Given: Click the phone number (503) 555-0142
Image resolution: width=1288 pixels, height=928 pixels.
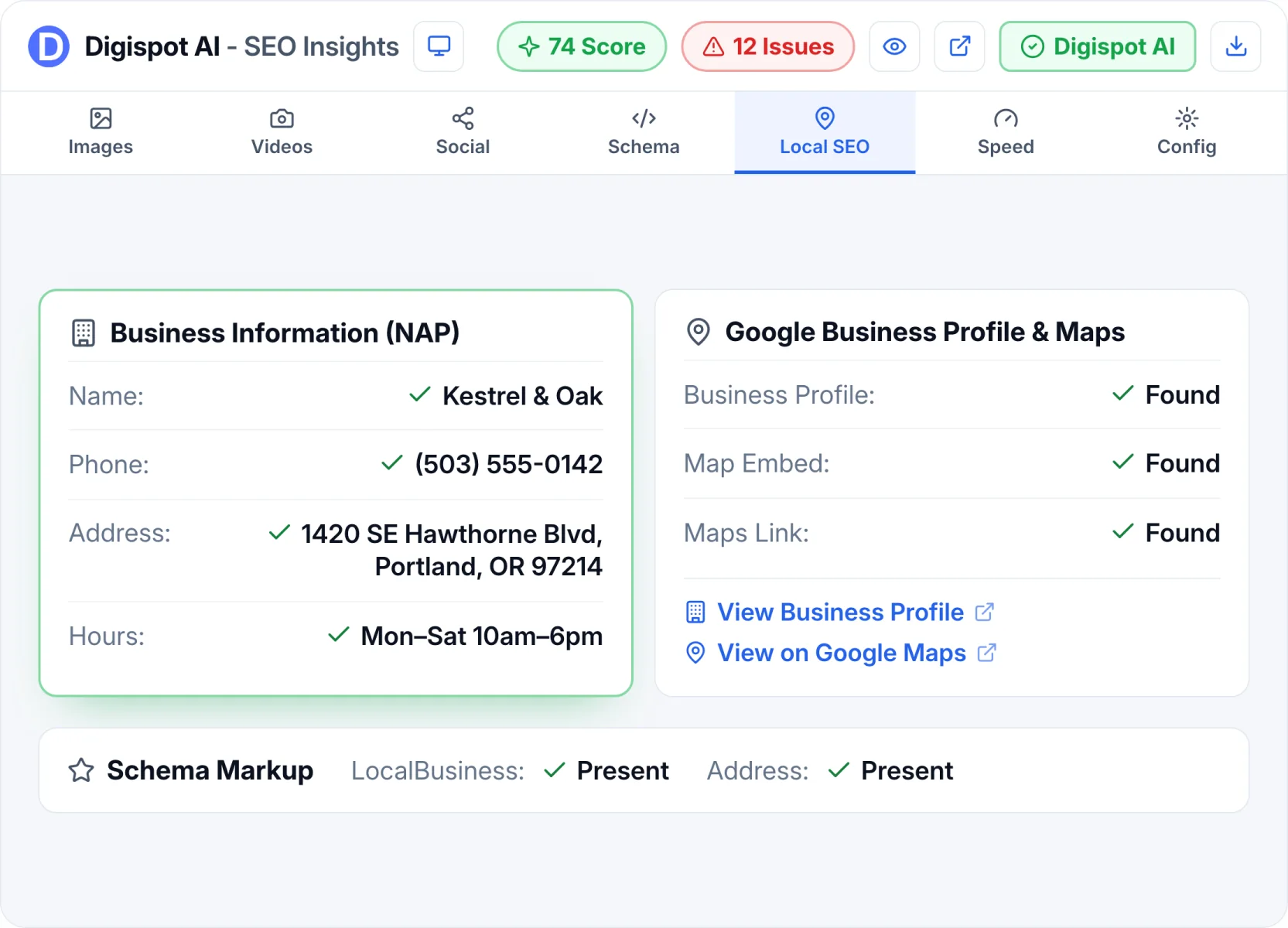Looking at the screenshot, I should coord(508,464).
